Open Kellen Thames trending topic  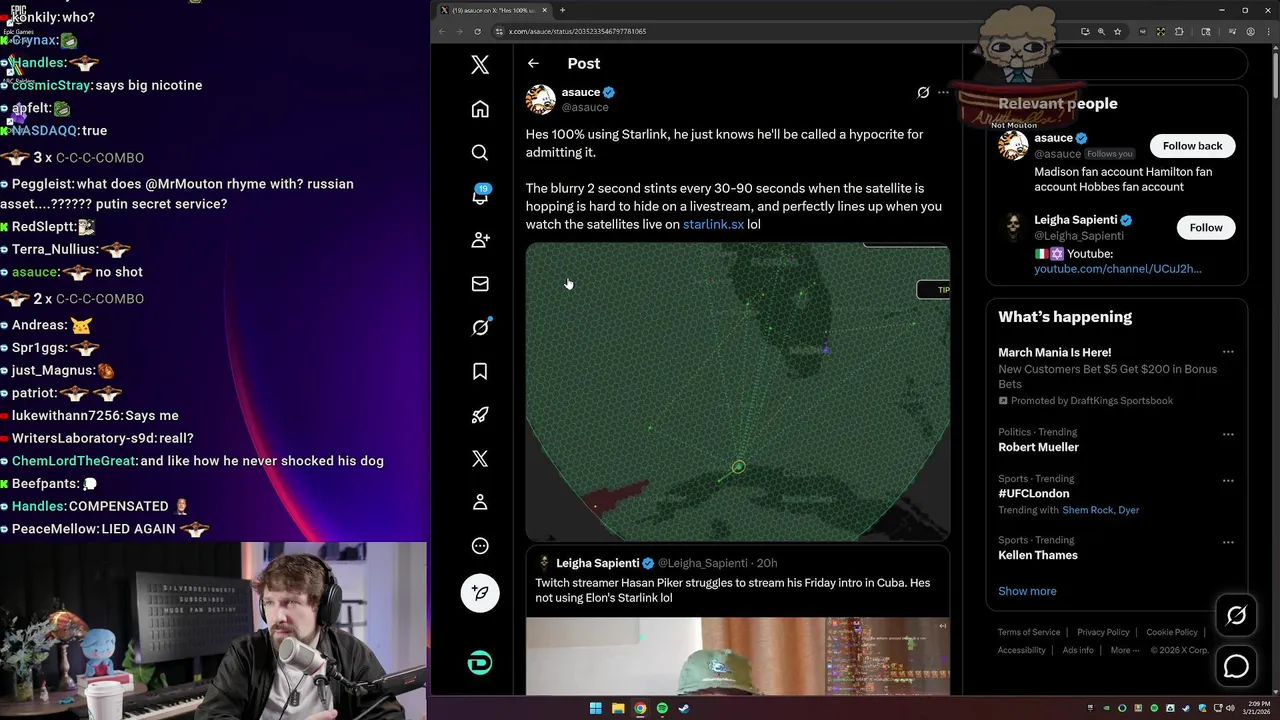pos(1038,555)
